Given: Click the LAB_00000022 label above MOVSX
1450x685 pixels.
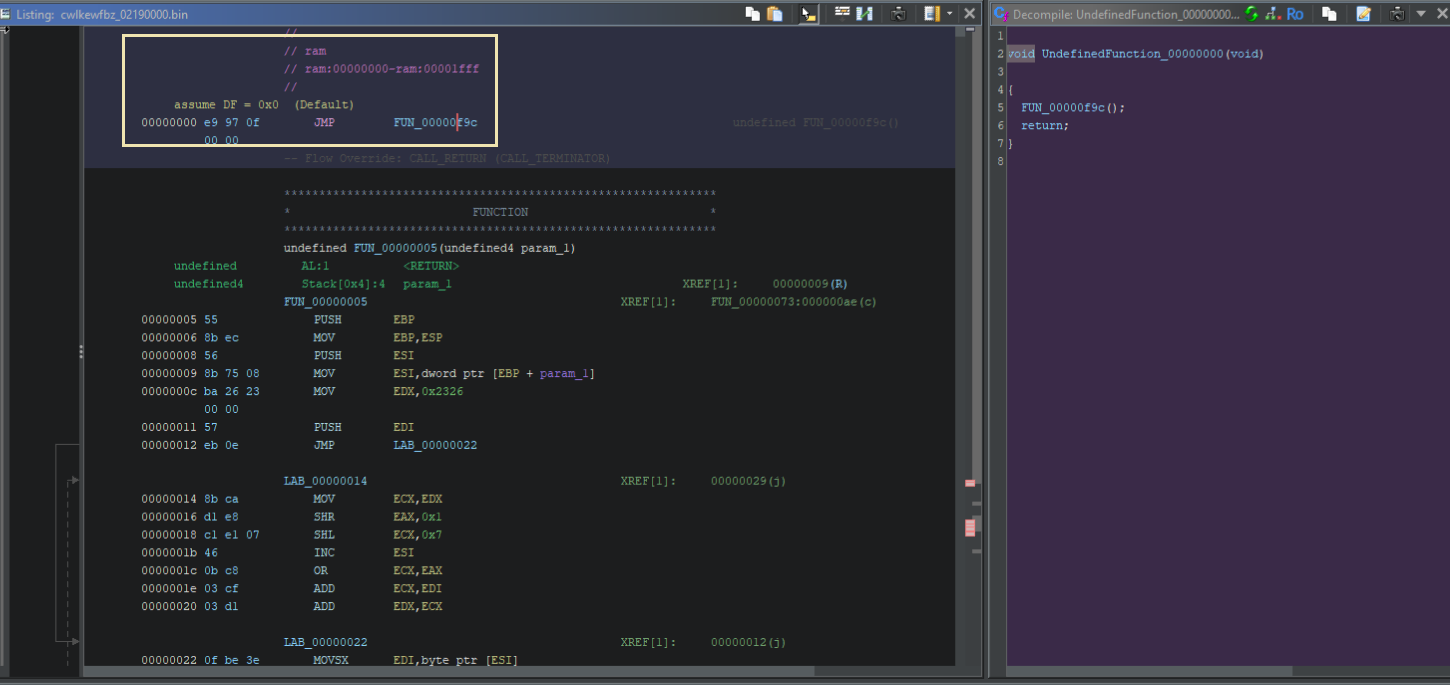Looking at the screenshot, I should click(326, 642).
